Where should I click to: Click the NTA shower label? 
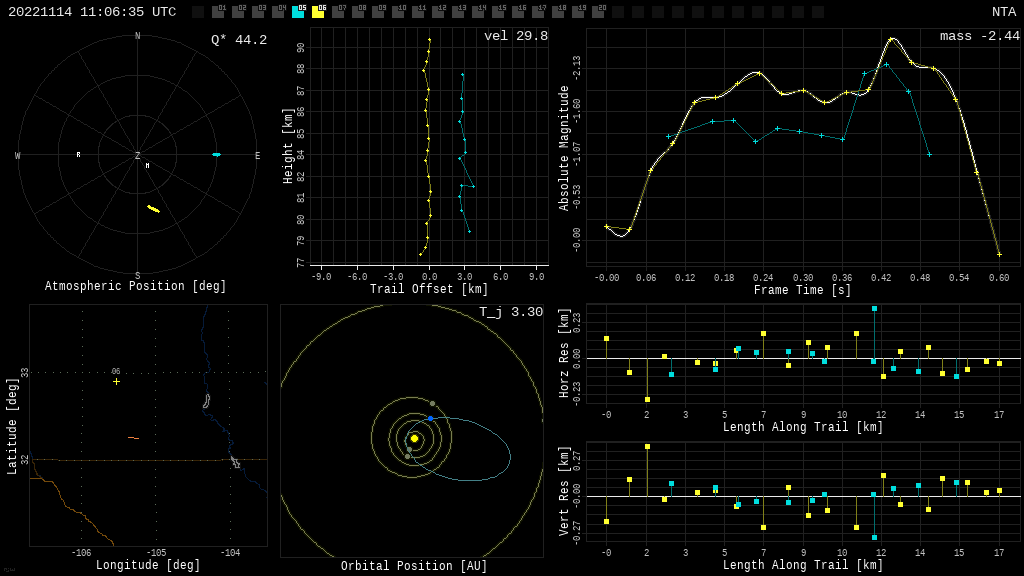[1003, 12]
